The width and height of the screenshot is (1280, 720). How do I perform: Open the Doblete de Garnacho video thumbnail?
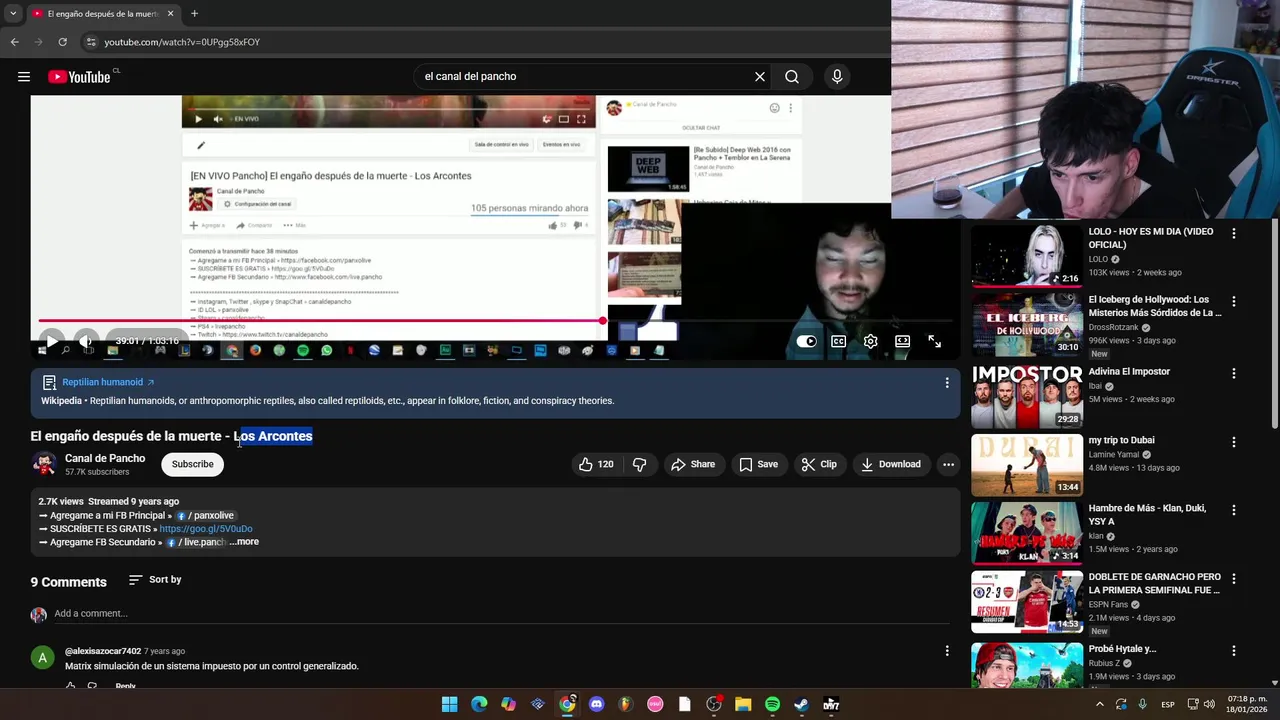pyautogui.click(x=1027, y=602)
